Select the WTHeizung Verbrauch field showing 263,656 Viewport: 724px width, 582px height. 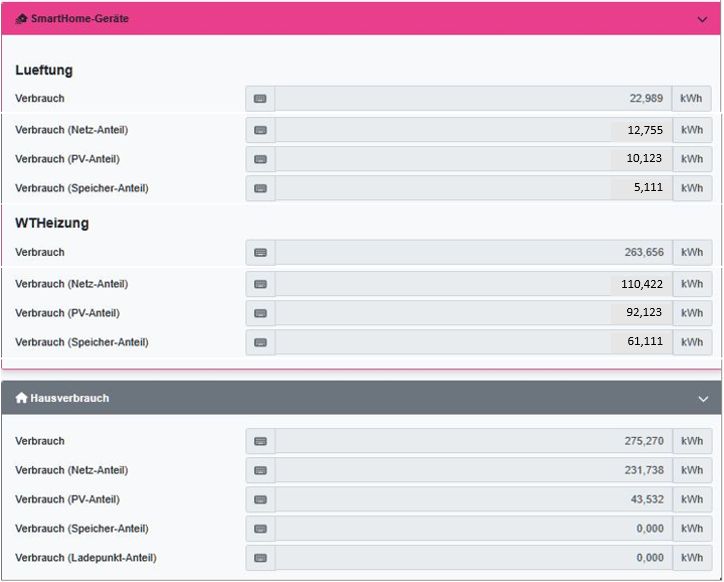coord(473,253)
